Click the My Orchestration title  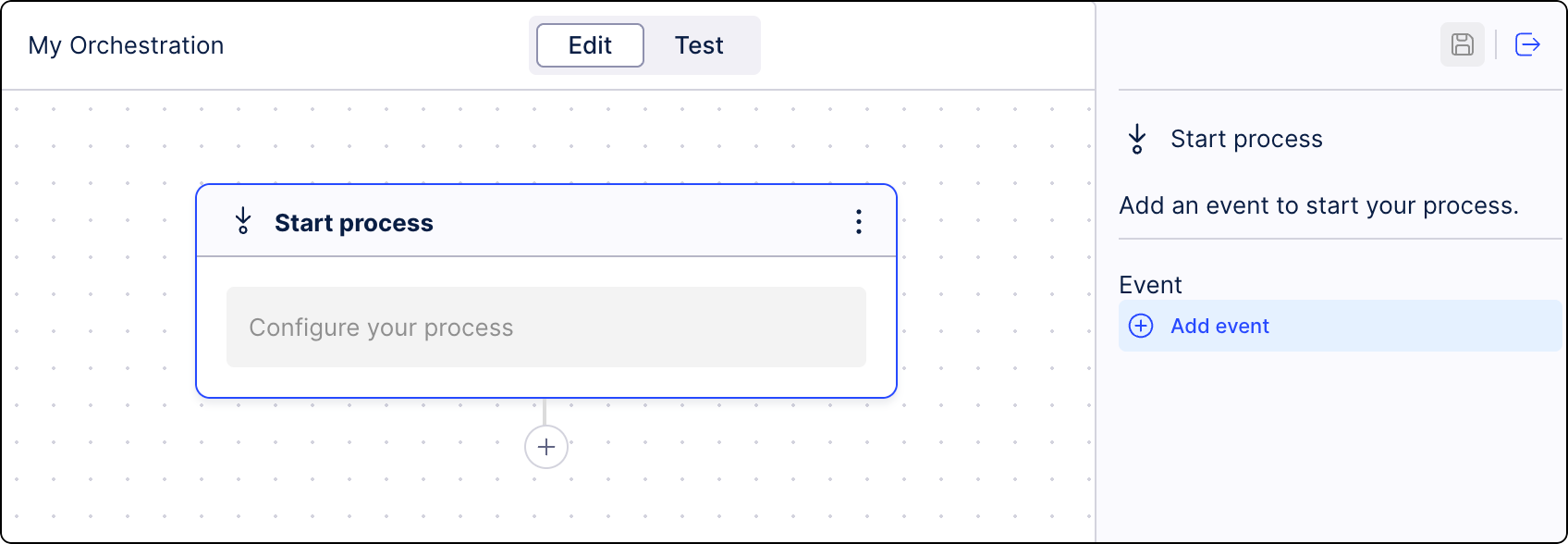click(126, 44)
